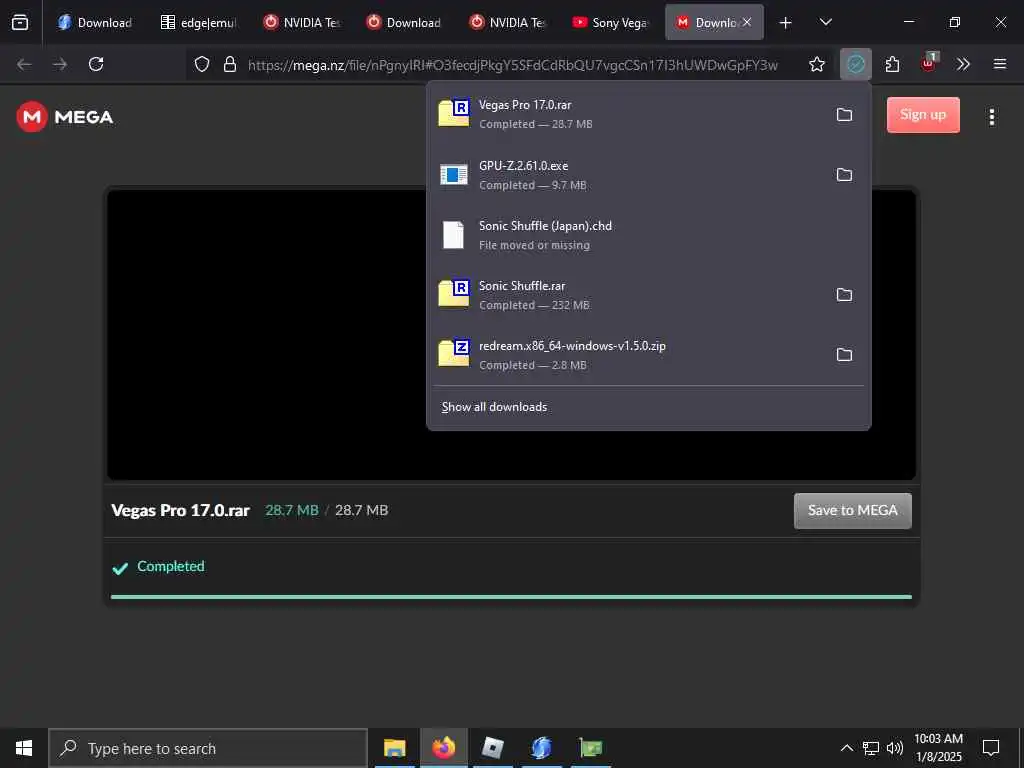Open the Windows Start menu

(x=24, y=748)
